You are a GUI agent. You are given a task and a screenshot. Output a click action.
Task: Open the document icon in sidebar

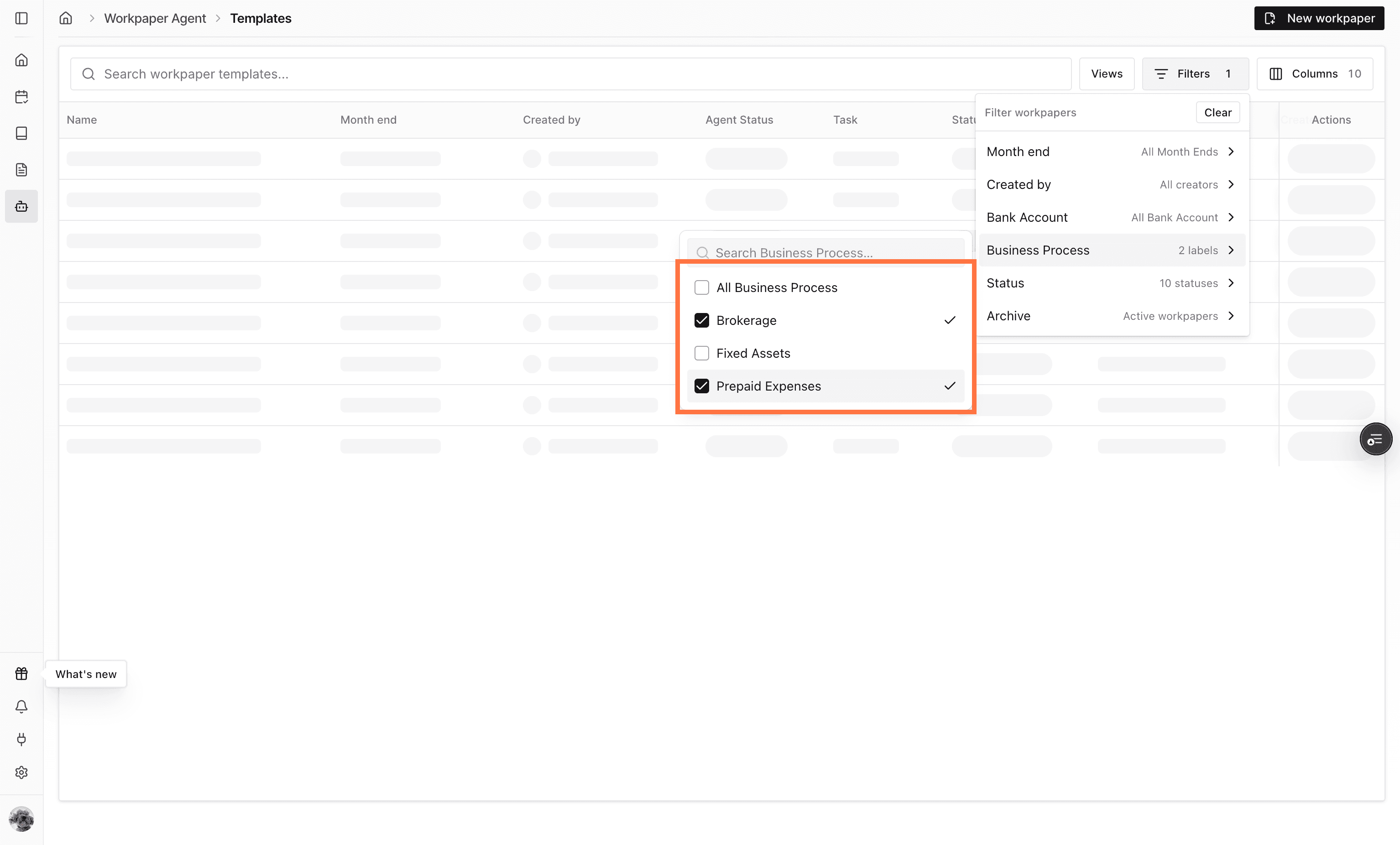click(21, 169)
